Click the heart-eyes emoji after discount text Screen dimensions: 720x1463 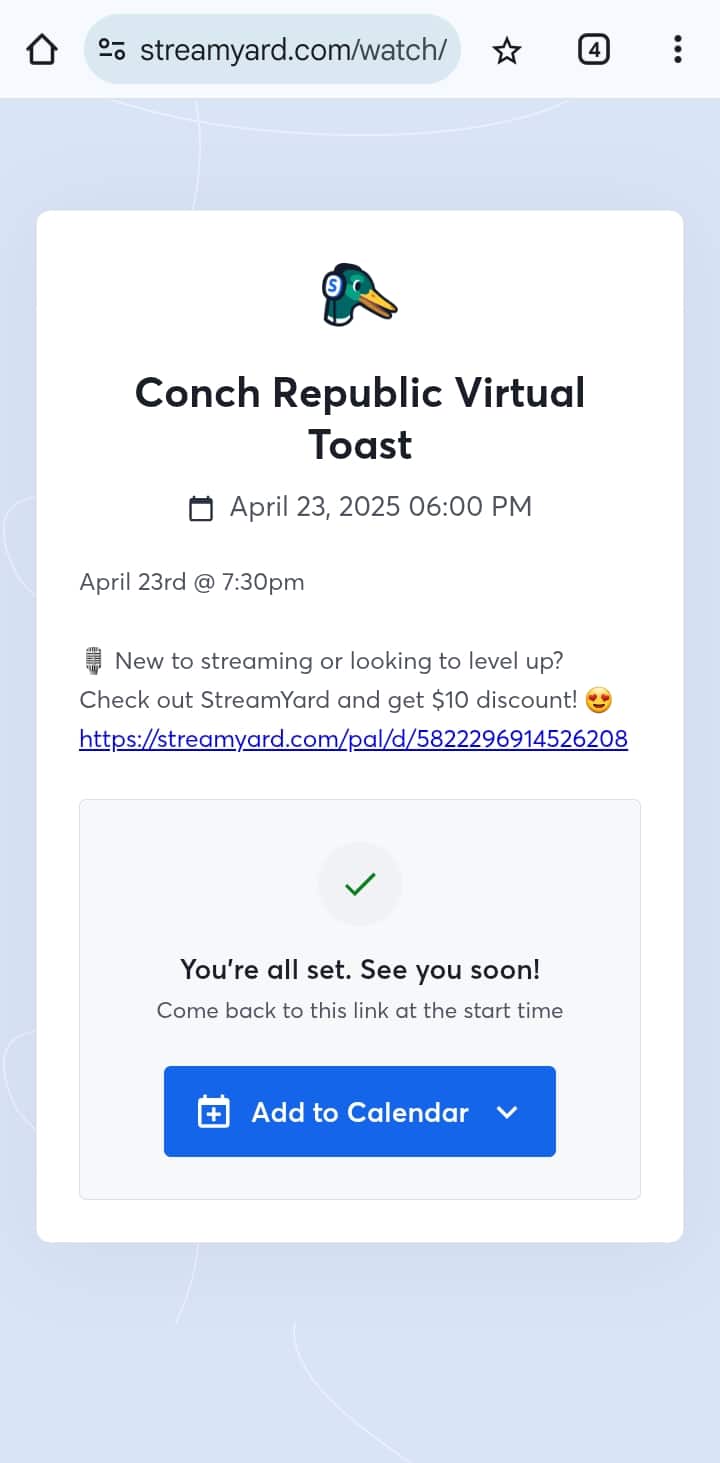599,700
